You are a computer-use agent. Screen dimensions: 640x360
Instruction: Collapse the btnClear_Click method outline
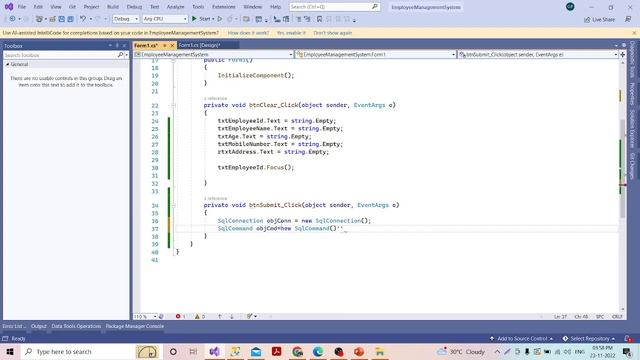tap(173, 105)
